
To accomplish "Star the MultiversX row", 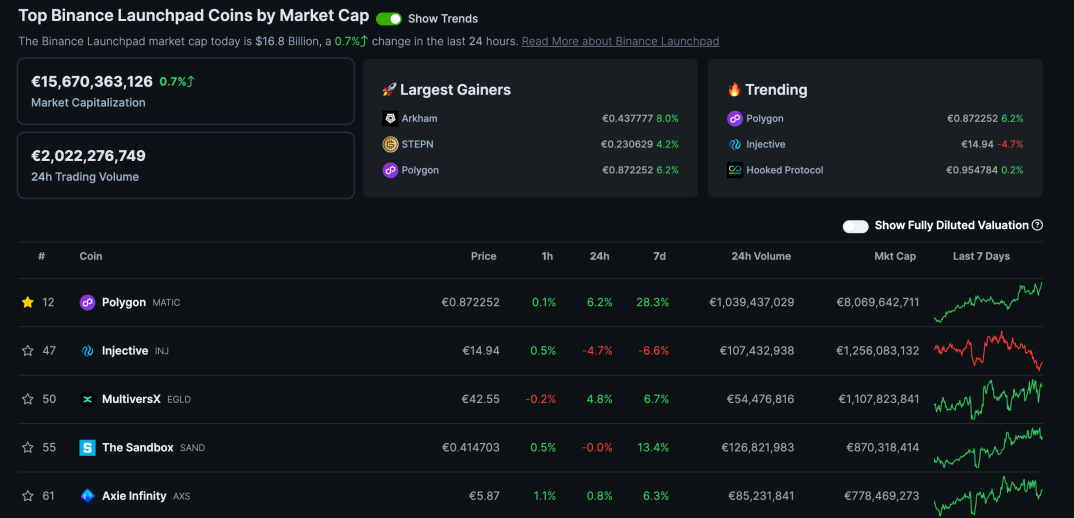I will tap(27, 399).
